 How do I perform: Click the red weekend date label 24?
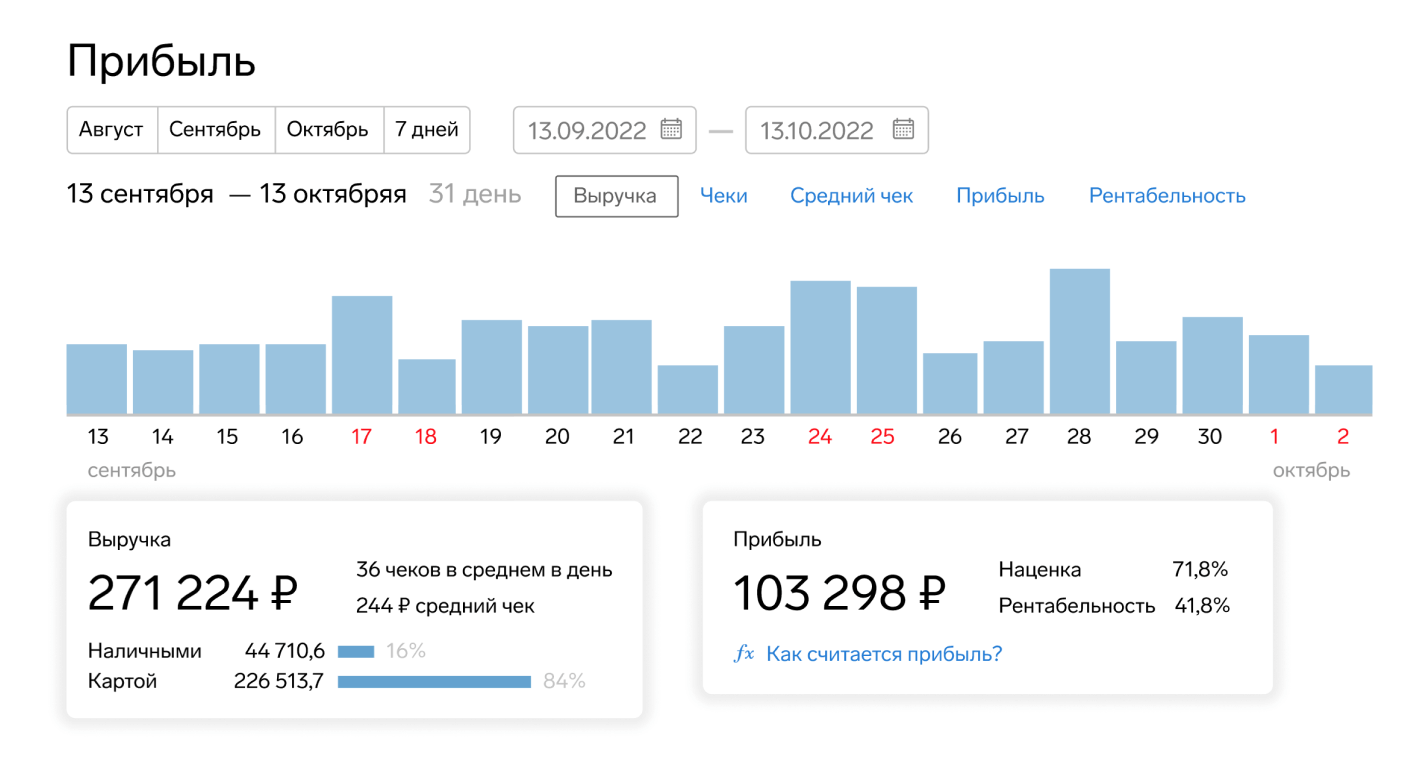pos(820,437)
